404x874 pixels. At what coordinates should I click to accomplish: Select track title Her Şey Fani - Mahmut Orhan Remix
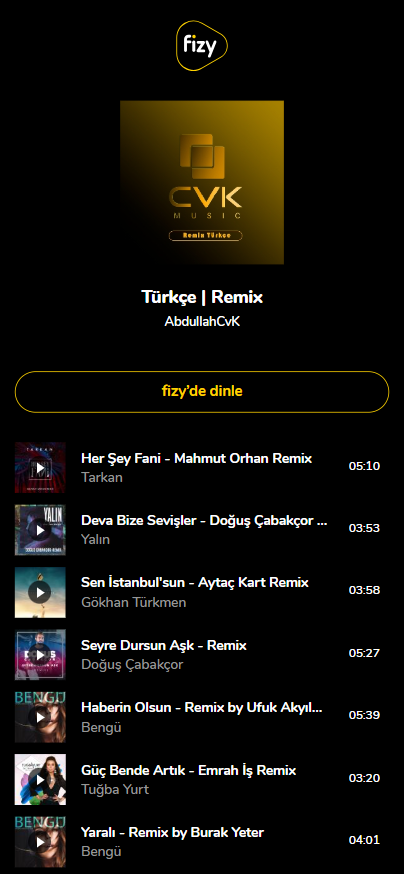click(x=197, y=459)
